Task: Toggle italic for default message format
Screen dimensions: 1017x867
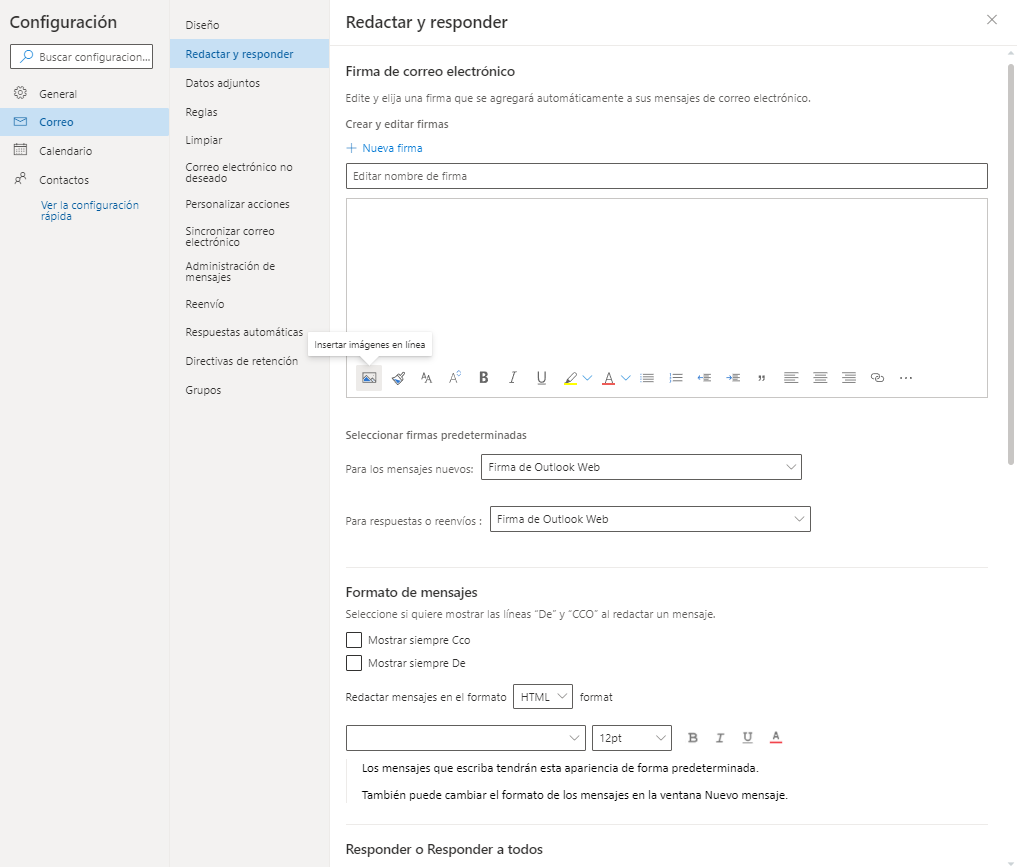Action: [x=720, y=737]
